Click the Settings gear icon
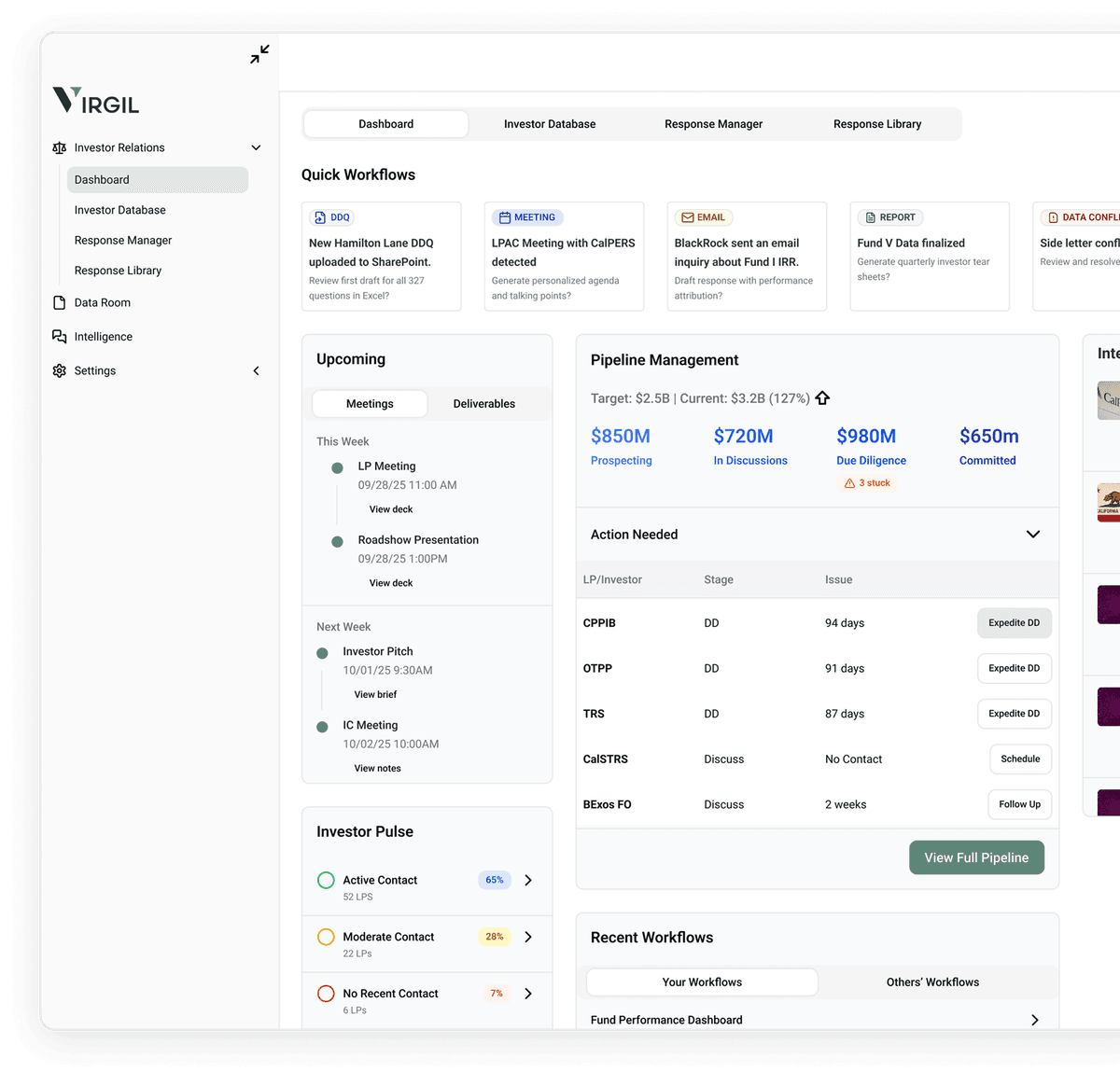Image resolution: width=1120 pixels, height=1072 pixels. pyautogui.click(x=60, y=371)
